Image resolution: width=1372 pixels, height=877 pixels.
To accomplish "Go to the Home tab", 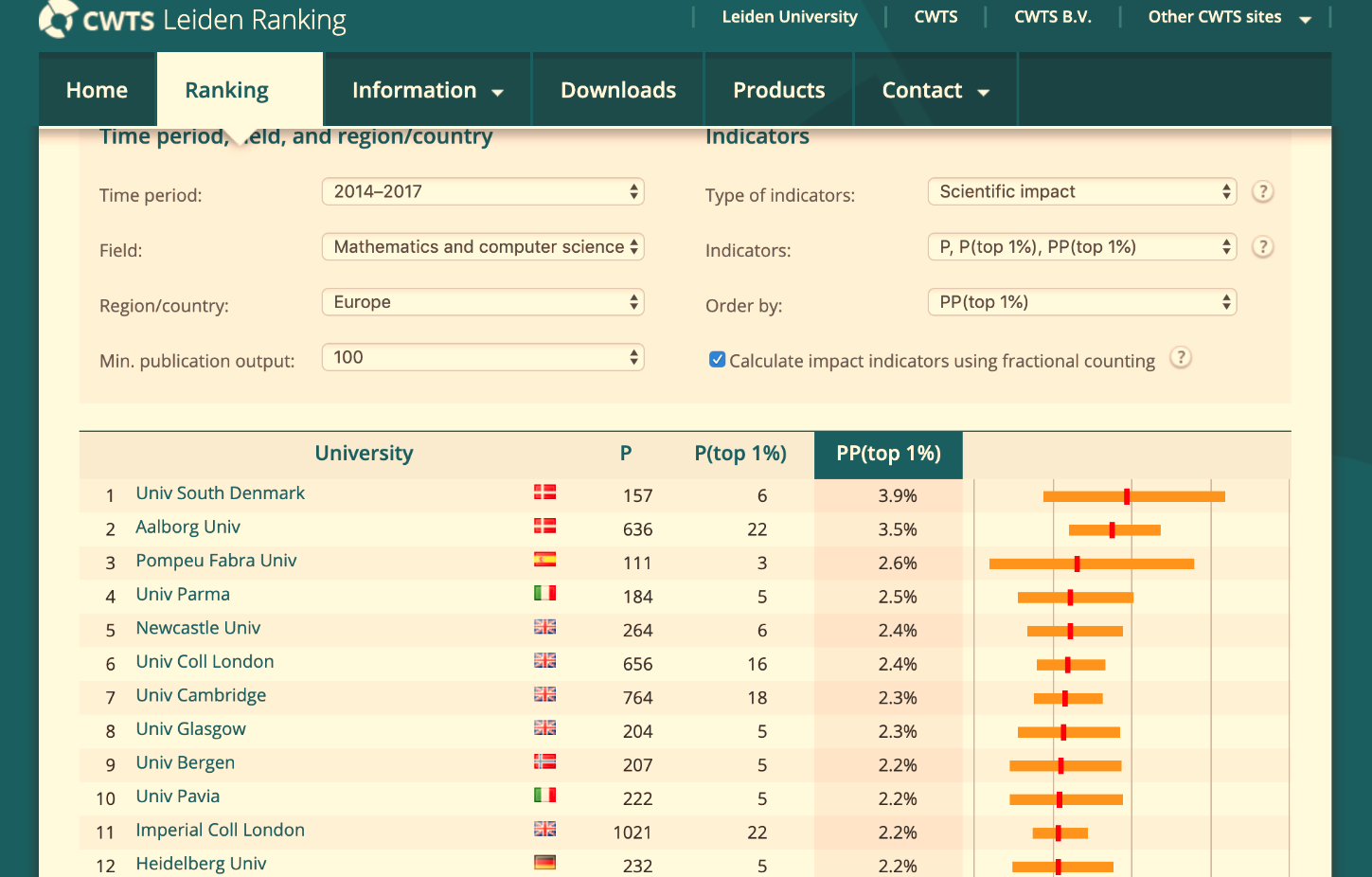I will (x=97, y=90).
